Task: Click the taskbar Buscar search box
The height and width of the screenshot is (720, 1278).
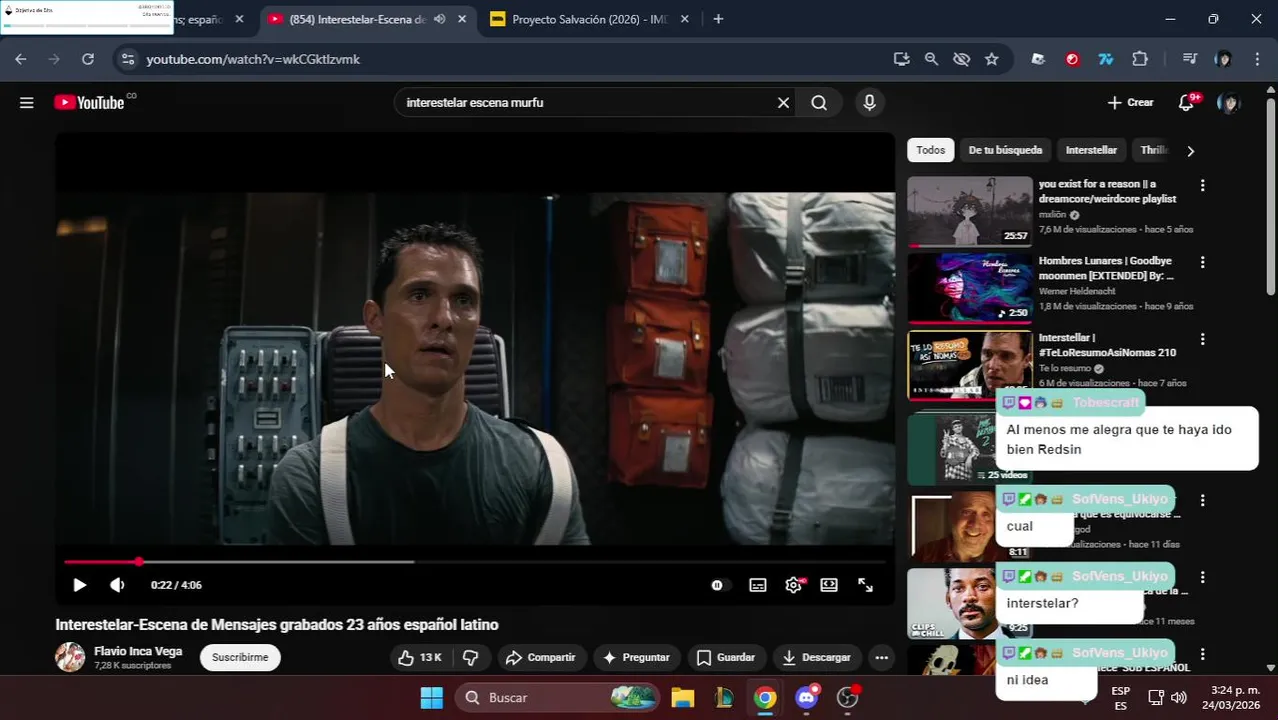Action: 558,697
